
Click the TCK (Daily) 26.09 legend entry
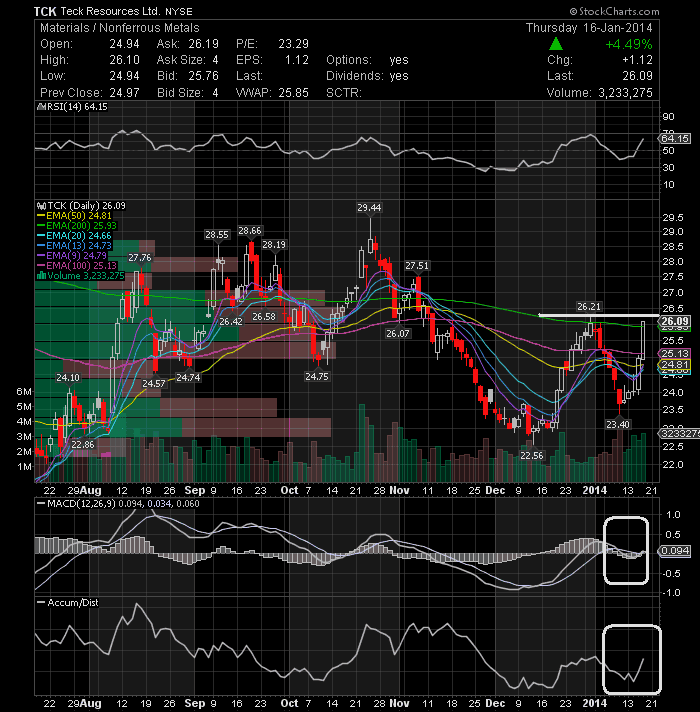(82, 206)
